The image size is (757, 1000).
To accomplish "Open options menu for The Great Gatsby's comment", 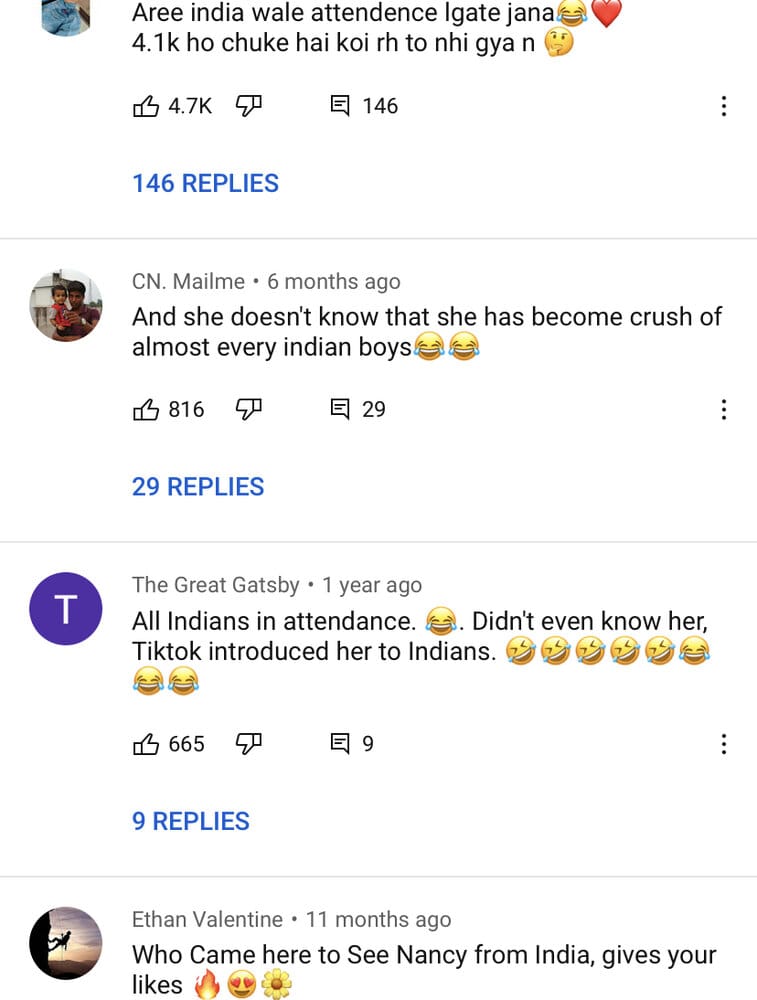I will click(x=723, y=744).
